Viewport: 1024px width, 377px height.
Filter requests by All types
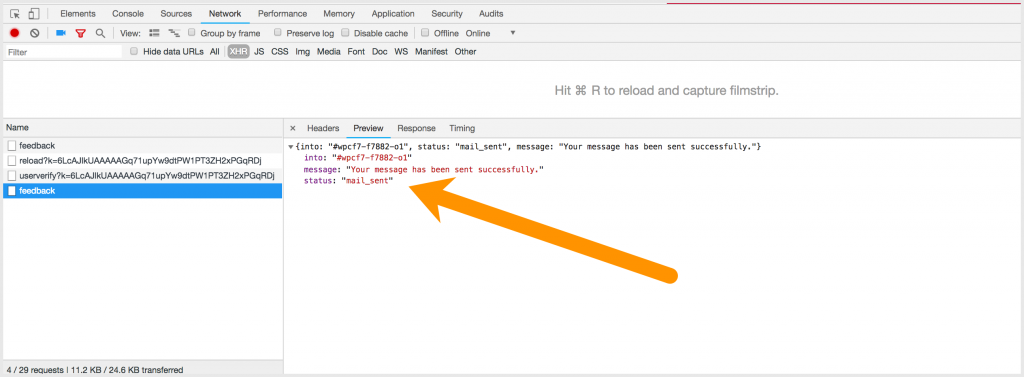click(215, 52)
